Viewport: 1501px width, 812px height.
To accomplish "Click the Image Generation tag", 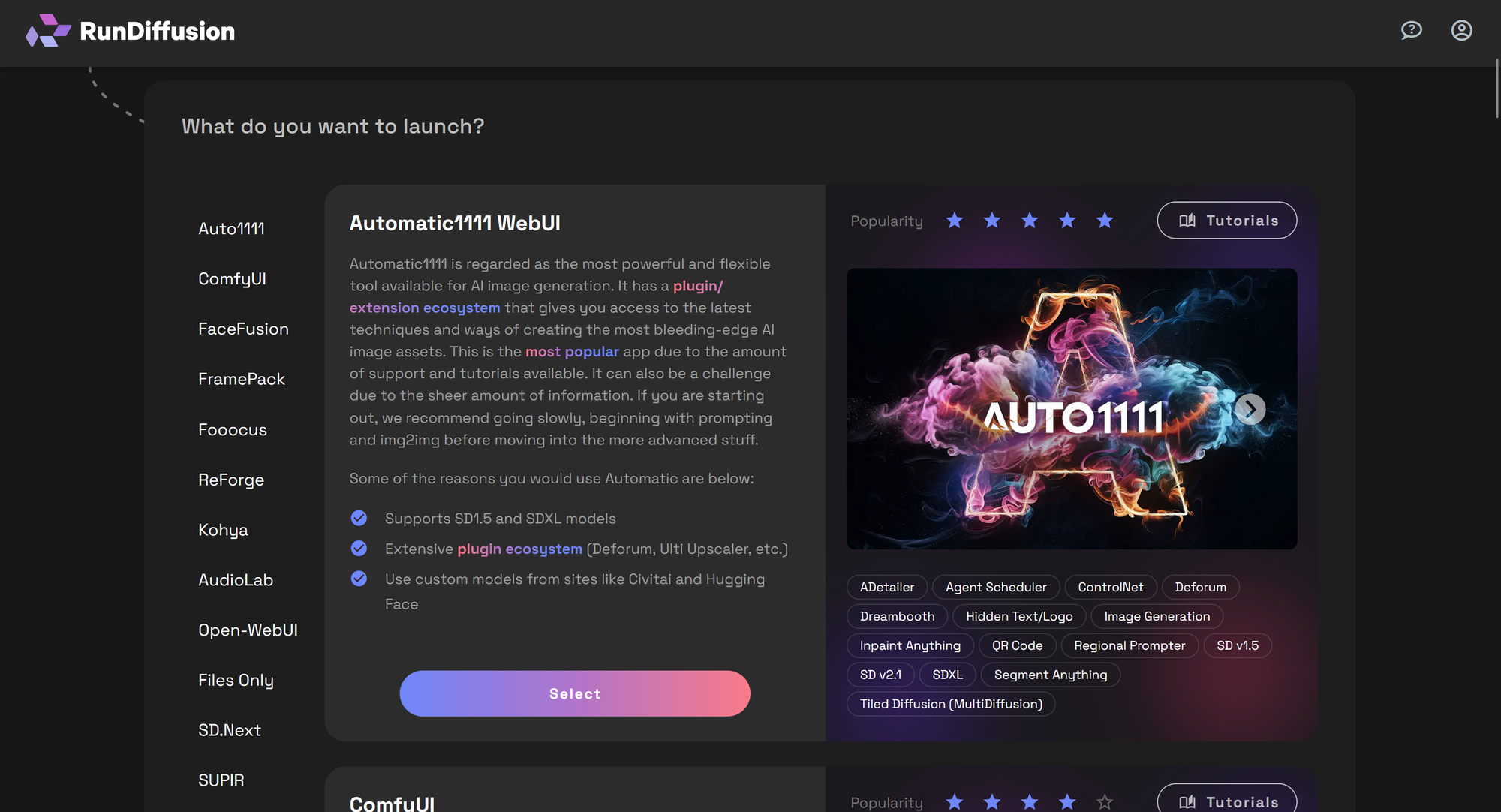I will (x=1157, y=616).
